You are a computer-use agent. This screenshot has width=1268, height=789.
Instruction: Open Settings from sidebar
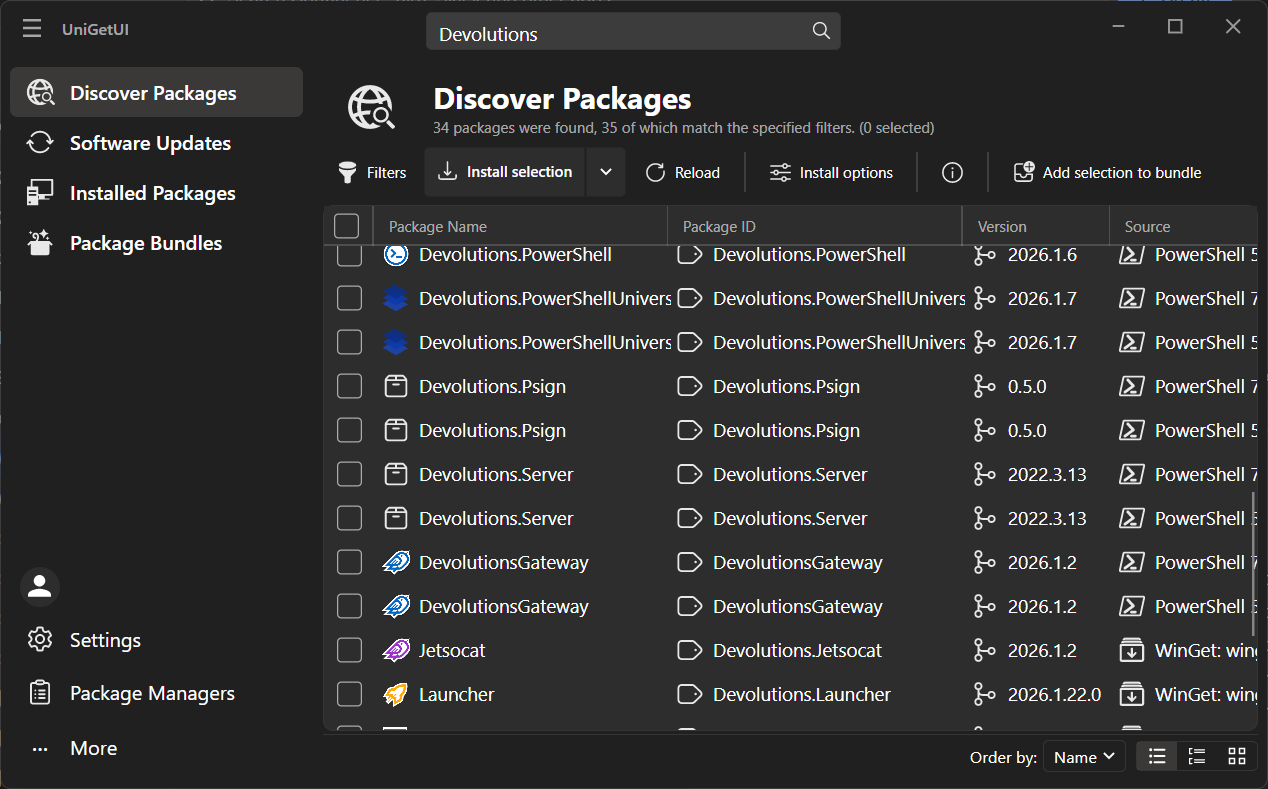coord(156,640)
